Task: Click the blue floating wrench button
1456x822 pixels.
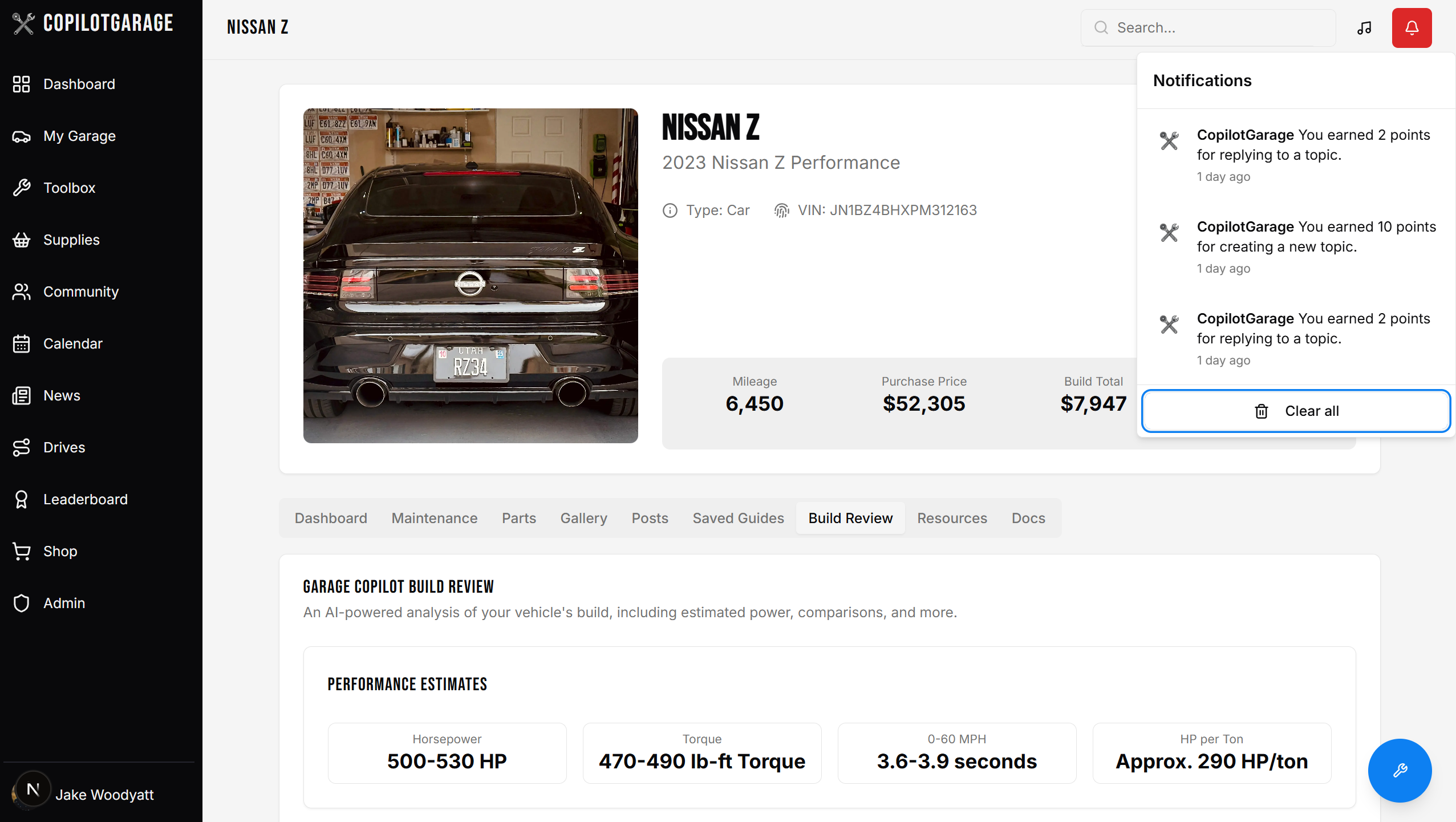Action: tap(1399, 770)
